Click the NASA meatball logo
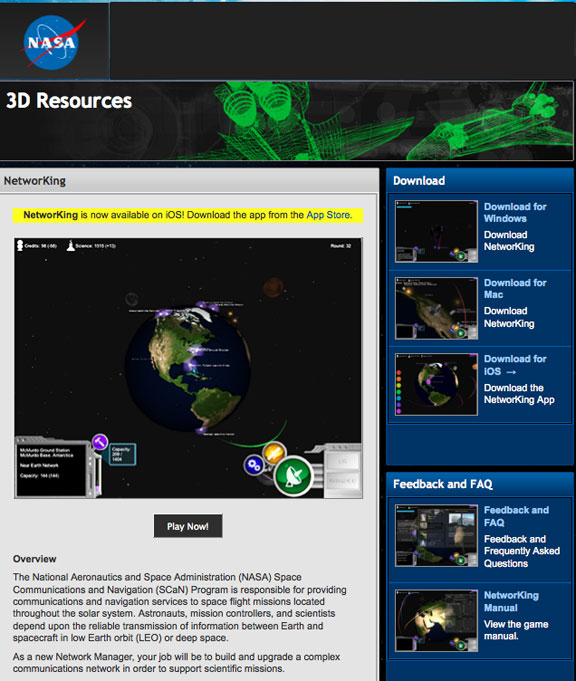 (52, 42)
